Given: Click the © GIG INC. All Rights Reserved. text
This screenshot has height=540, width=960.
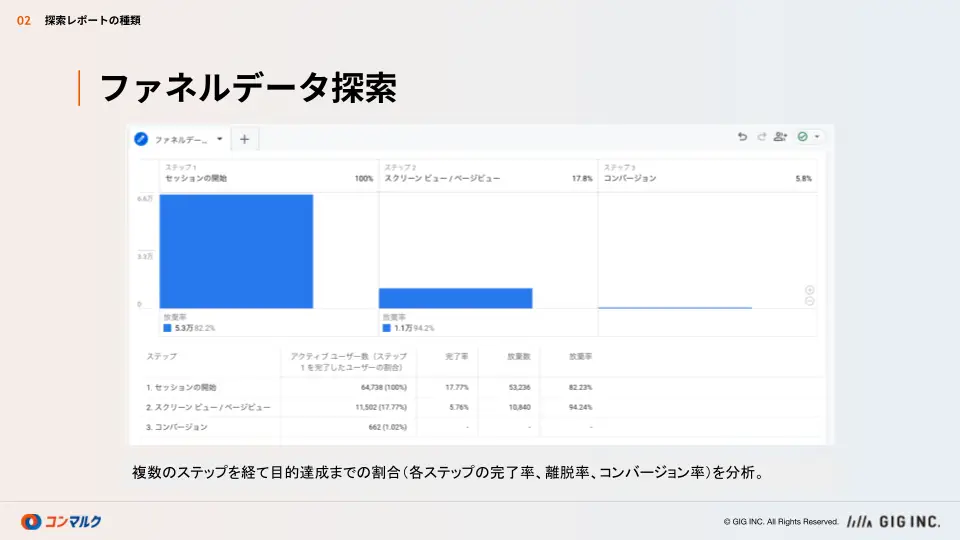Looking at the screenshot, I should pyautogui.click(x=781, y=522).
